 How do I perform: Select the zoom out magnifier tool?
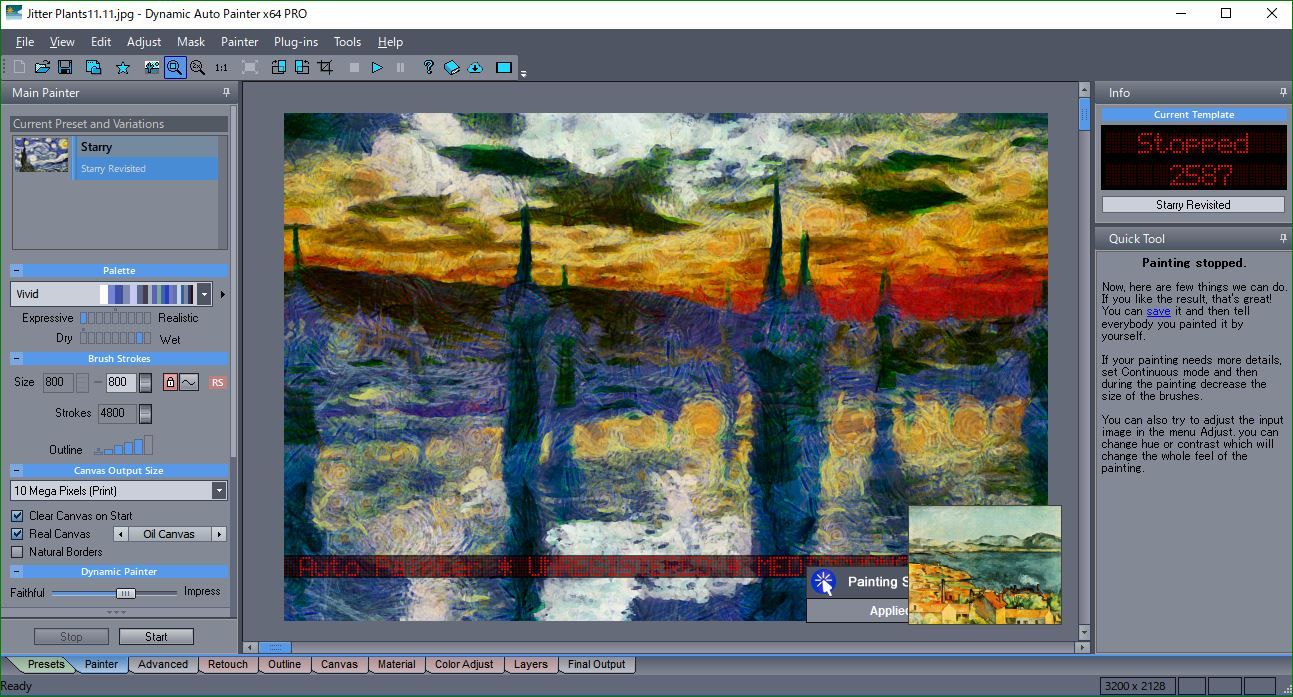tap(198, 67)
